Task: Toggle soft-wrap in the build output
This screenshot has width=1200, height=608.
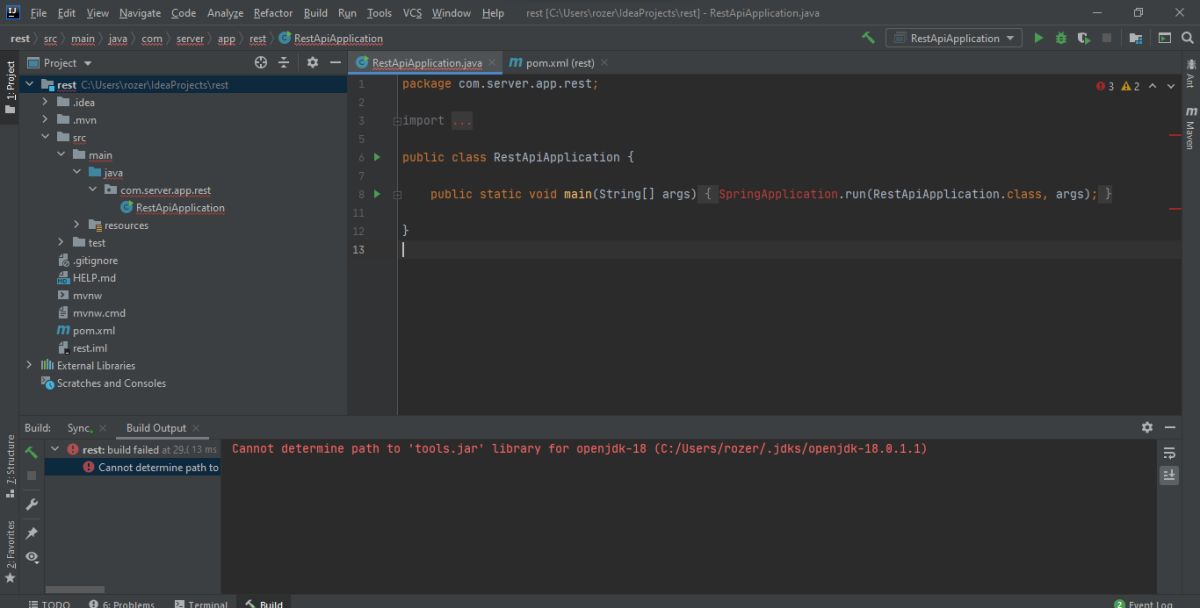Action: point(1169,453)
